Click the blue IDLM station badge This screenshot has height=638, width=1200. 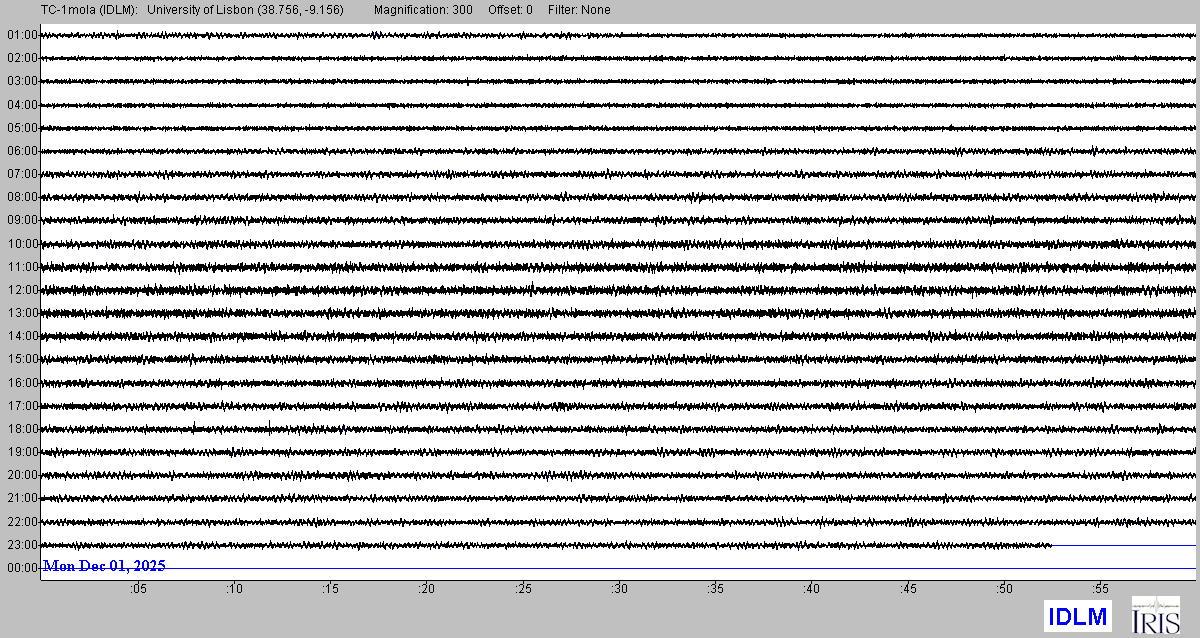point(1077,616)
